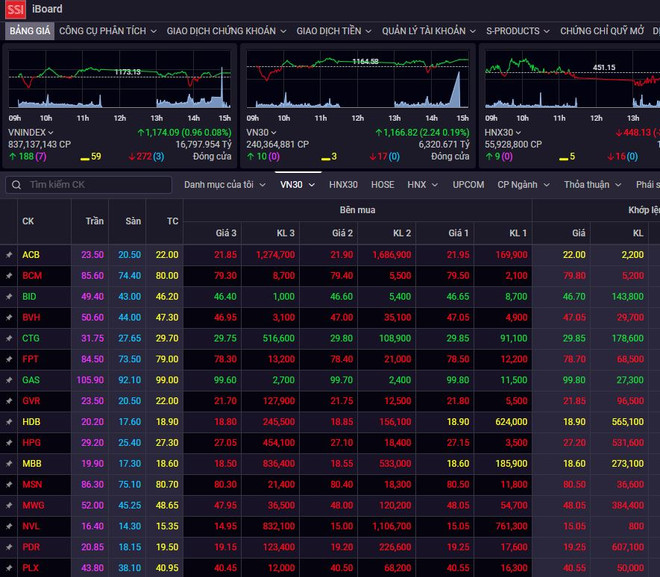Open the FPT stock symbol

(x=30, y=359)
